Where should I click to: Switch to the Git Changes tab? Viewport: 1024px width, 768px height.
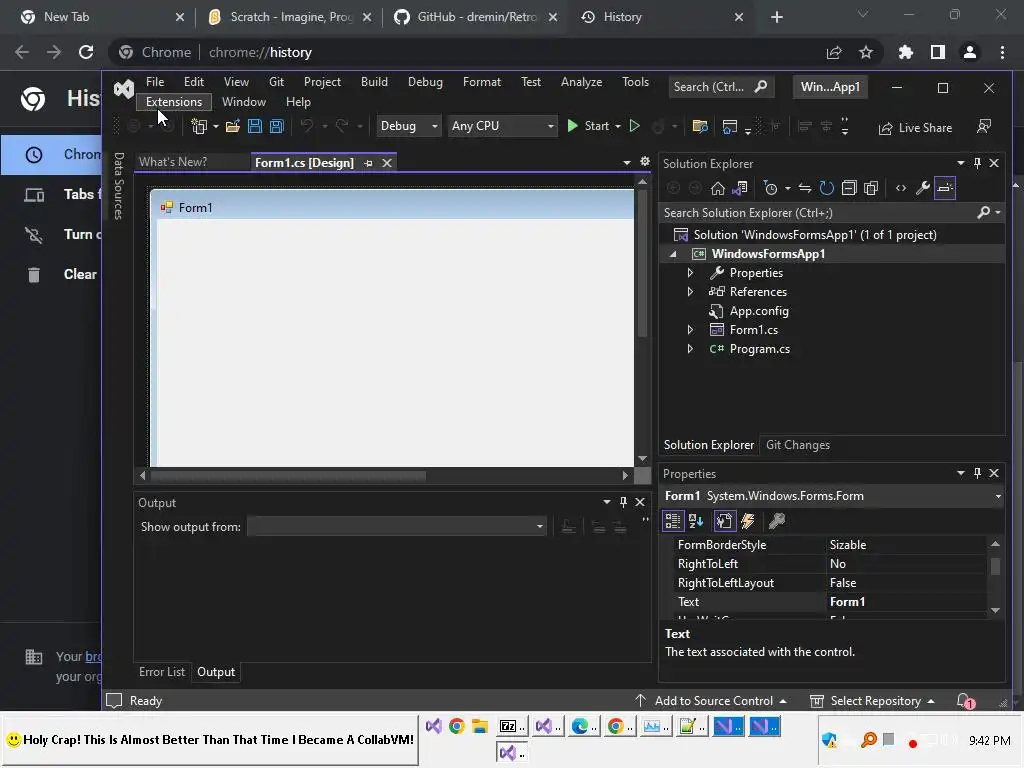tap(797, 445)
